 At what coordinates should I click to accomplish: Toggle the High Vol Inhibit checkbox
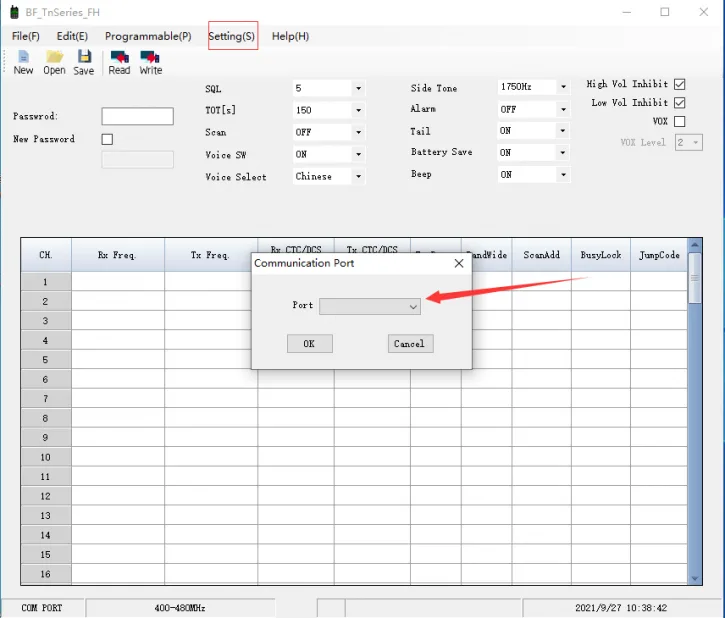click(680, 84)
